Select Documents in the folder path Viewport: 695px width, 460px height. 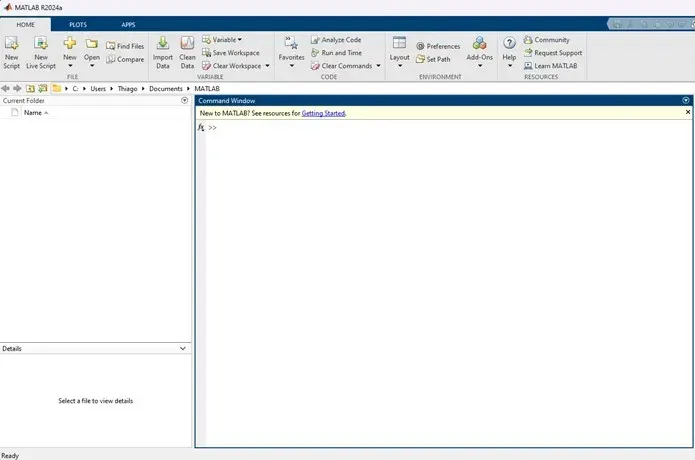166,89
